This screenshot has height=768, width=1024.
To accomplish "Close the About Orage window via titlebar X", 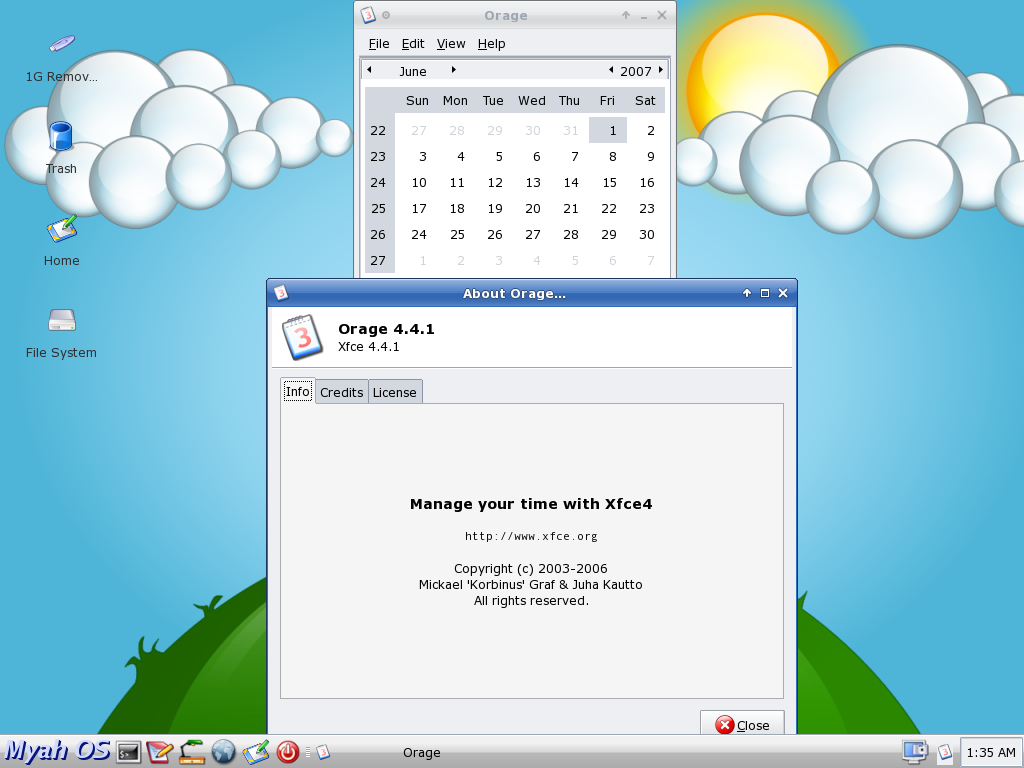I will 783,293.
